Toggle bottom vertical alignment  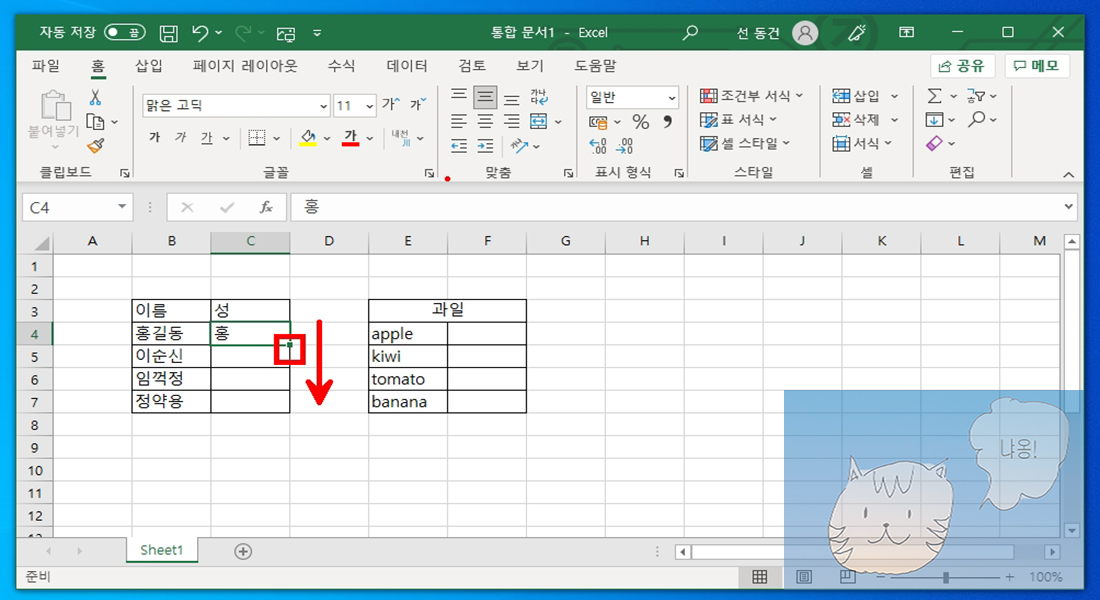[x=512, y=98]
